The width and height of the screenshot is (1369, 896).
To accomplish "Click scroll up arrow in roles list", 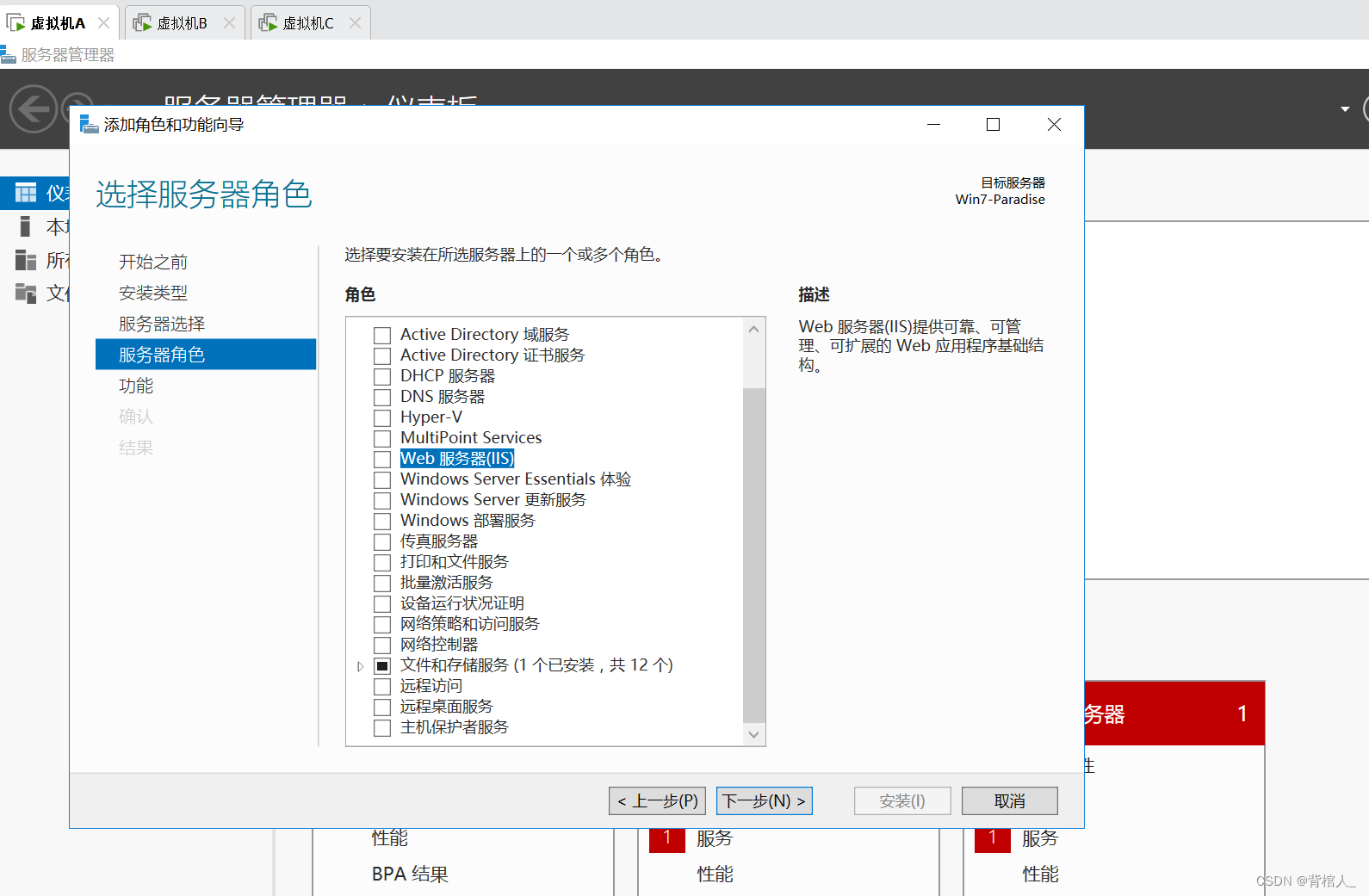I will [754, 329].
